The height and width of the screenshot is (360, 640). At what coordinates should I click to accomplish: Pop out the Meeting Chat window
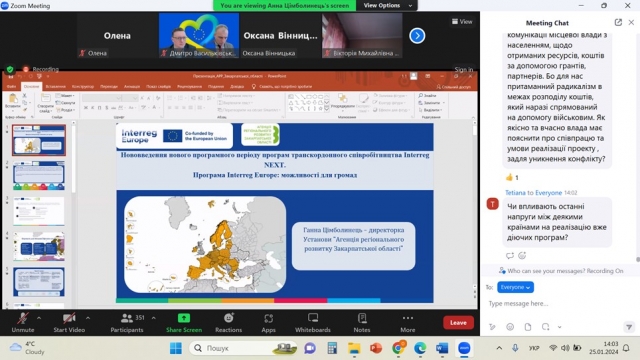click(618, 22)
